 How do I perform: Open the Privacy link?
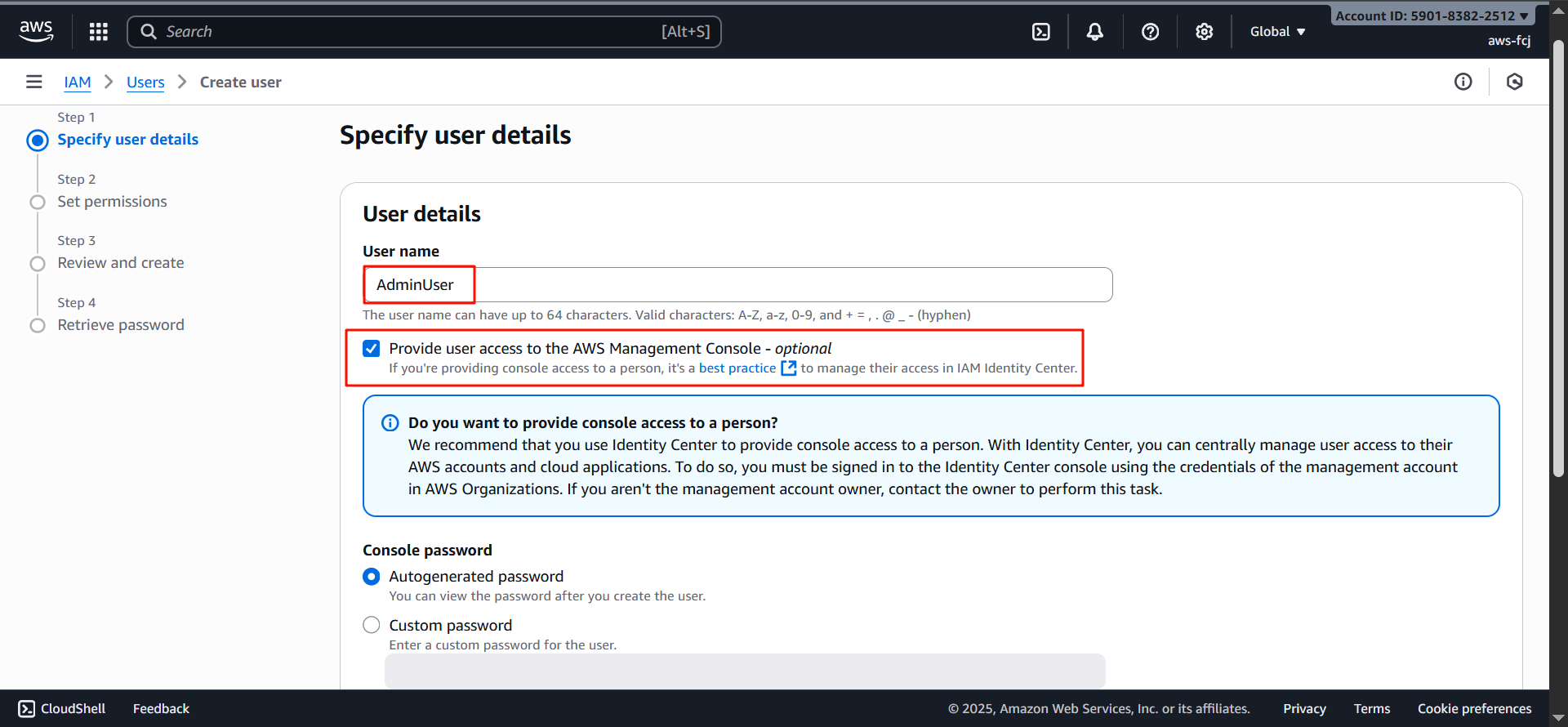coord(1304,709)
